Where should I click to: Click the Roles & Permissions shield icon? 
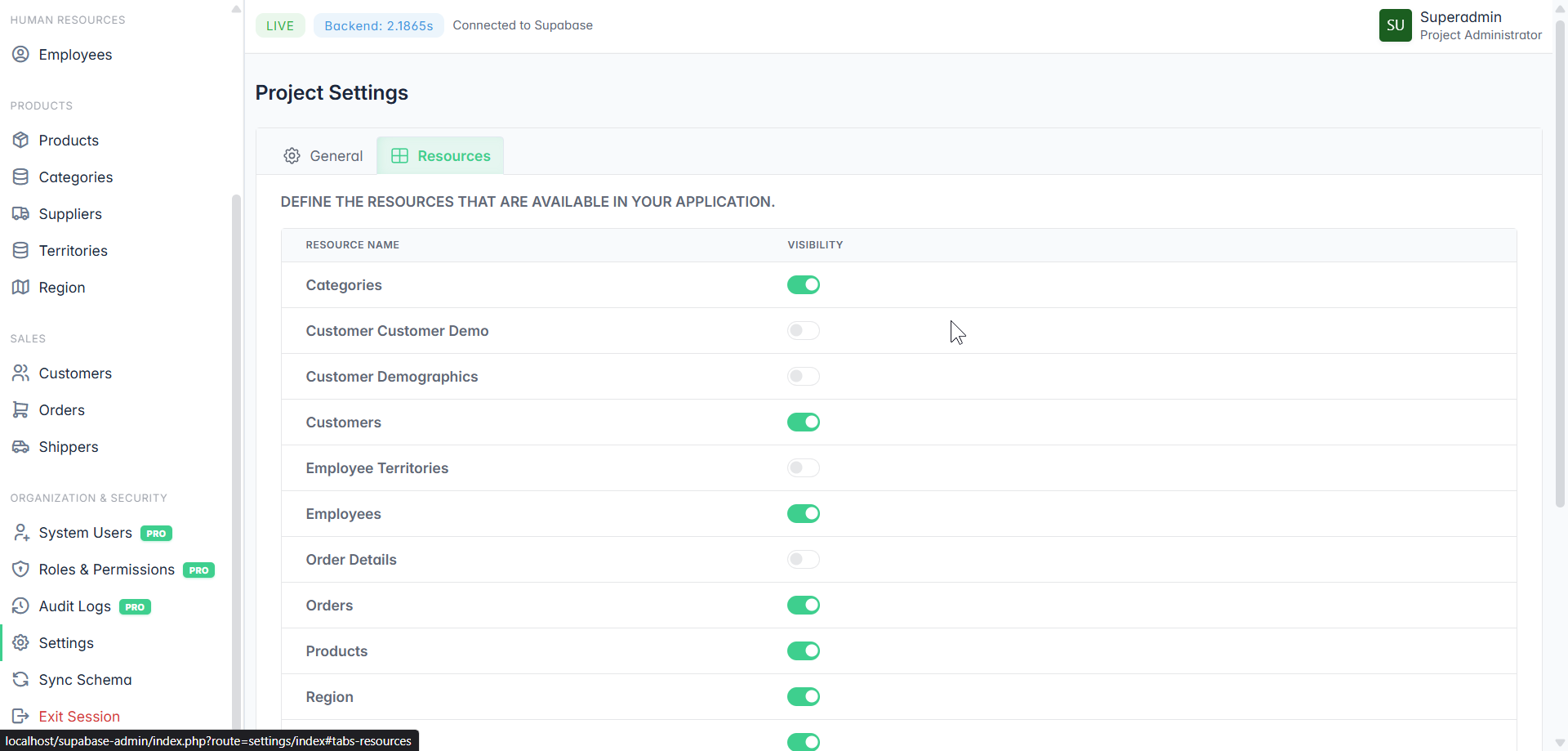20,569
